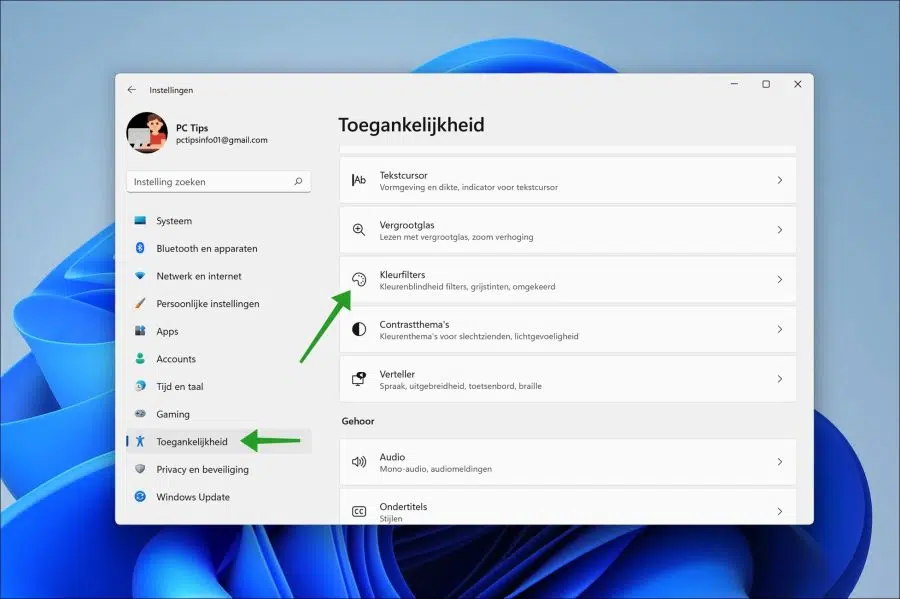Expand Audio via its chevron
900x599 pixels.
point(779,462)
